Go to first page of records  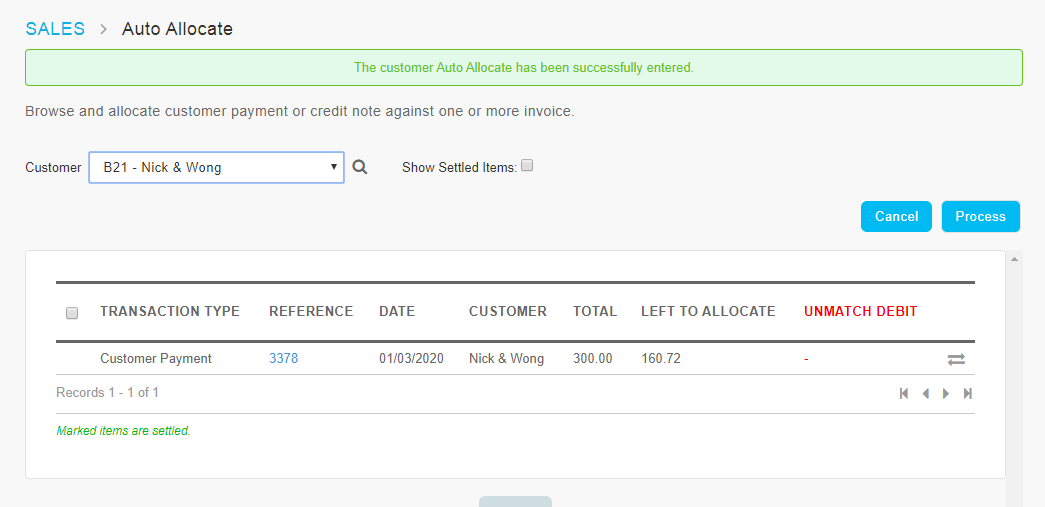tap(904, 394)
